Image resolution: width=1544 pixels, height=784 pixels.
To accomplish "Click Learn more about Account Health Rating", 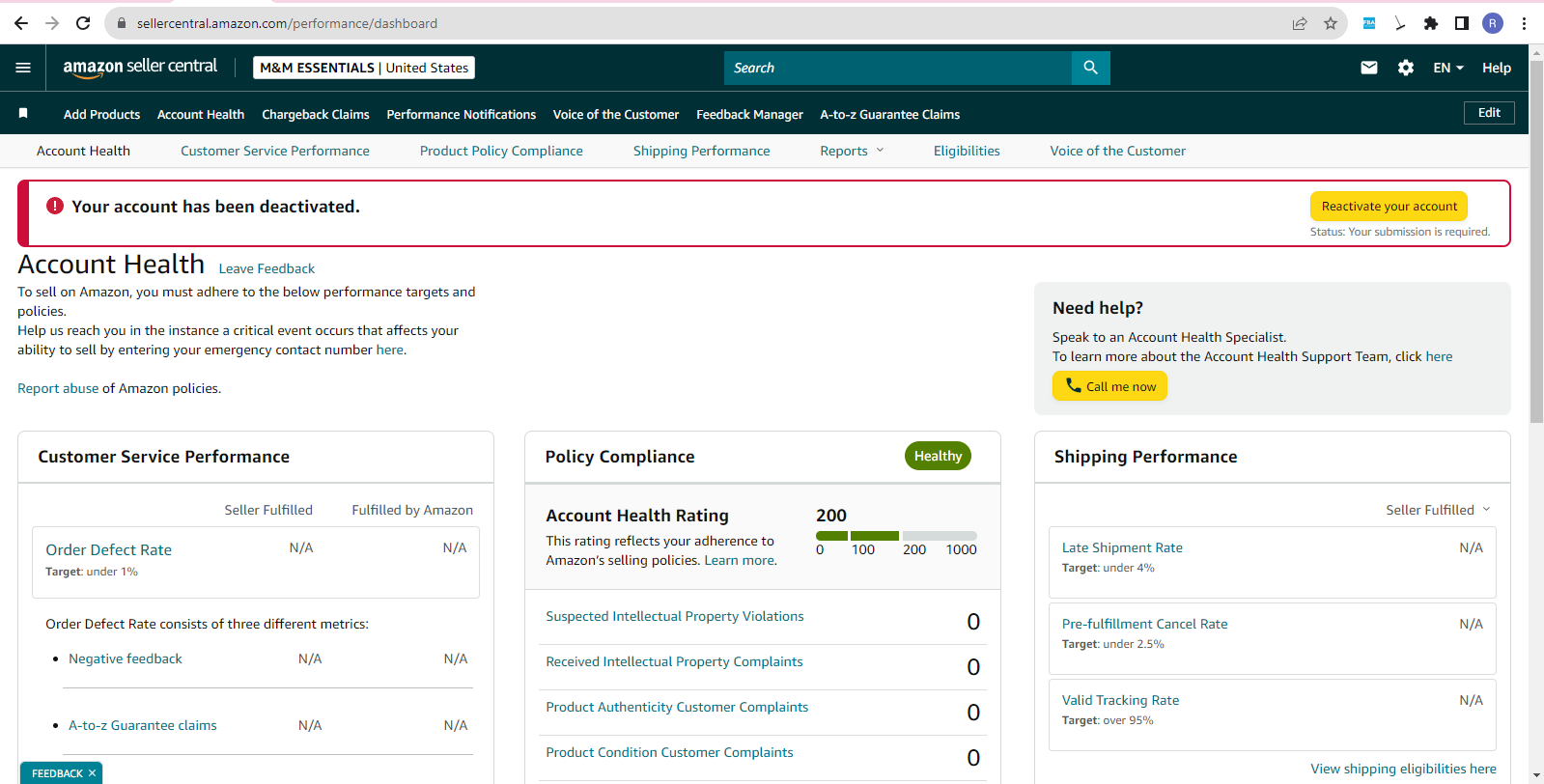I will (740, 560).
